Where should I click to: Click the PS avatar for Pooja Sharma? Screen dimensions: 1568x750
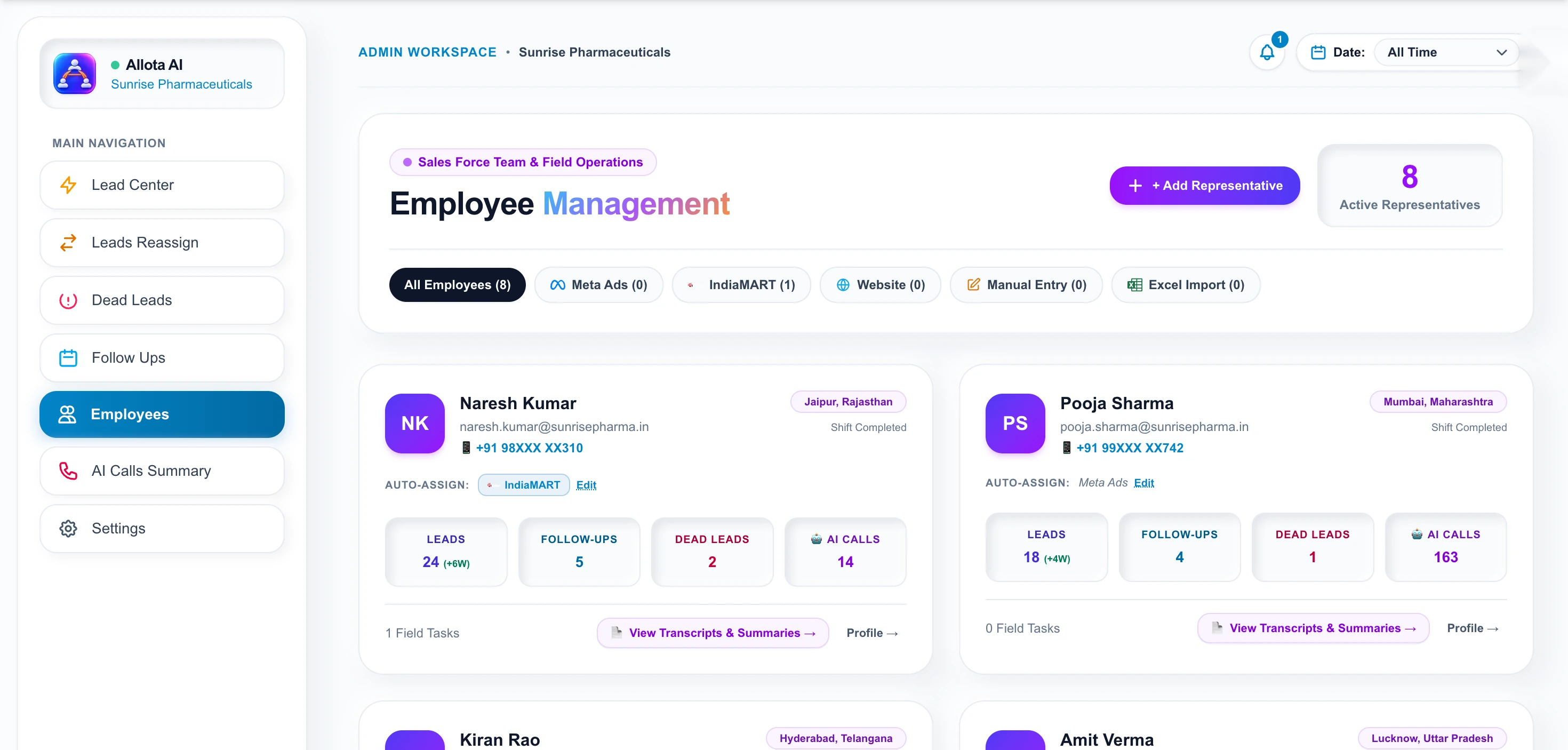[x=1015, y=423]
